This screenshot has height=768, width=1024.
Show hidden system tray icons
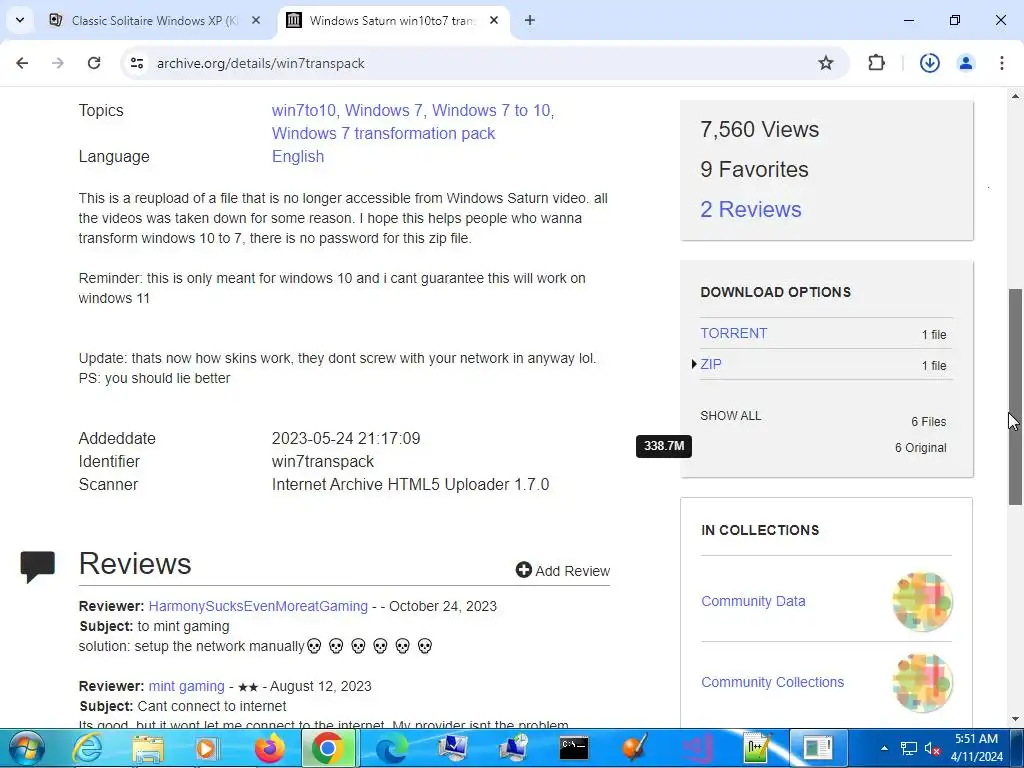(884, 748)
